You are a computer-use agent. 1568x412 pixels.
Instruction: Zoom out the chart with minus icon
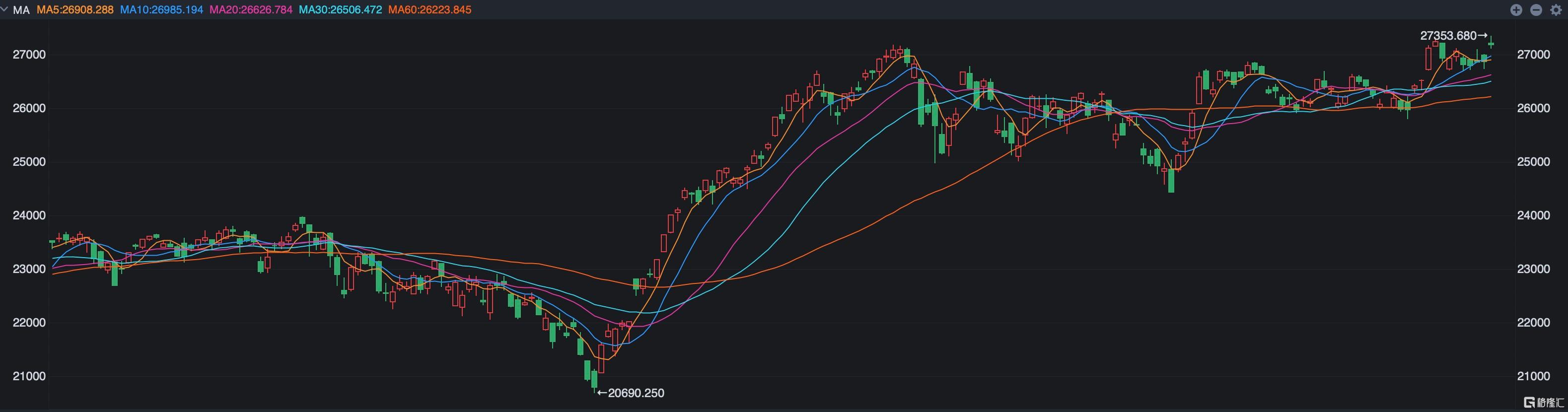[1536, 10]
